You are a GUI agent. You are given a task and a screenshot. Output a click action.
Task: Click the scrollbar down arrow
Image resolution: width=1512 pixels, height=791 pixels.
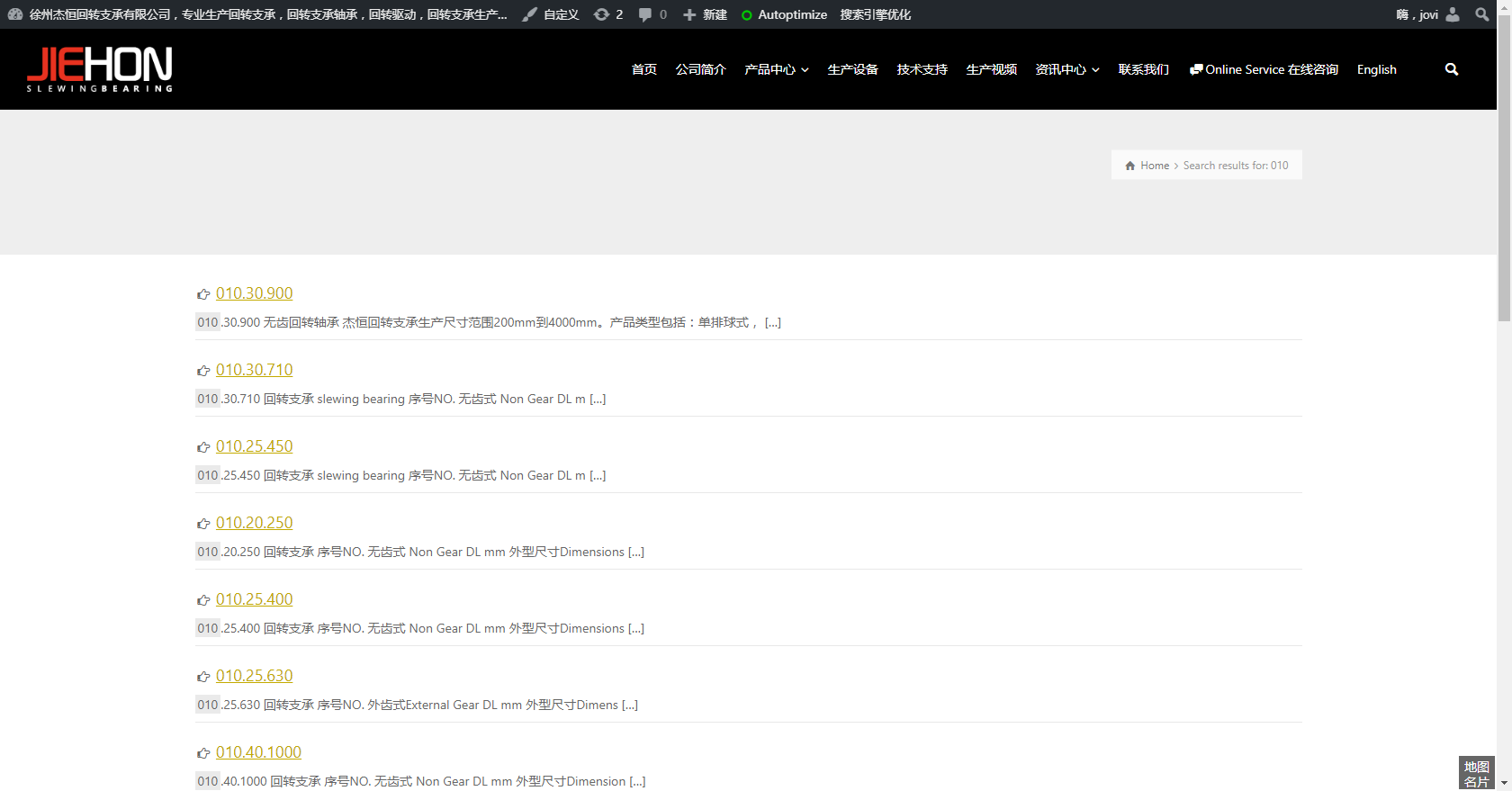point(1504,784)
